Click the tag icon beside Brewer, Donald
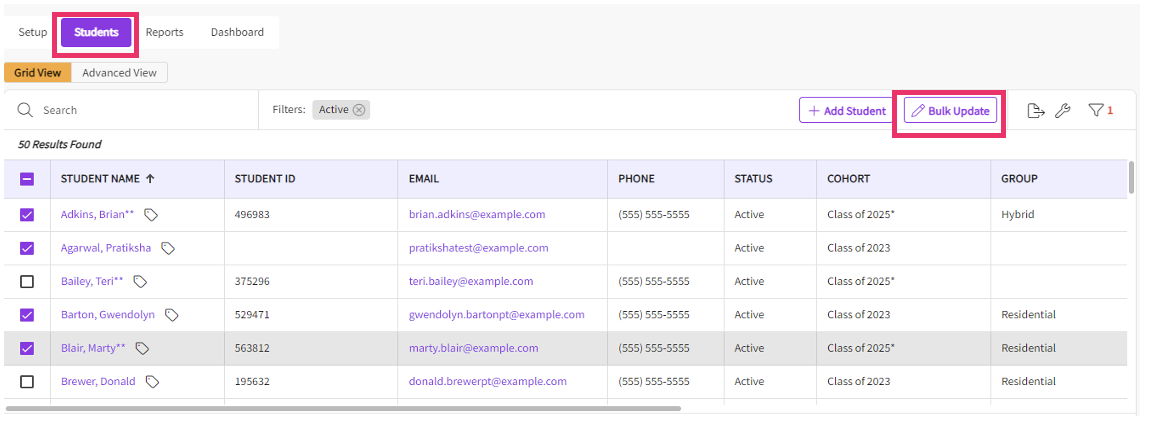This screenshot has width=1156, height=434. (x=153, y=382)
